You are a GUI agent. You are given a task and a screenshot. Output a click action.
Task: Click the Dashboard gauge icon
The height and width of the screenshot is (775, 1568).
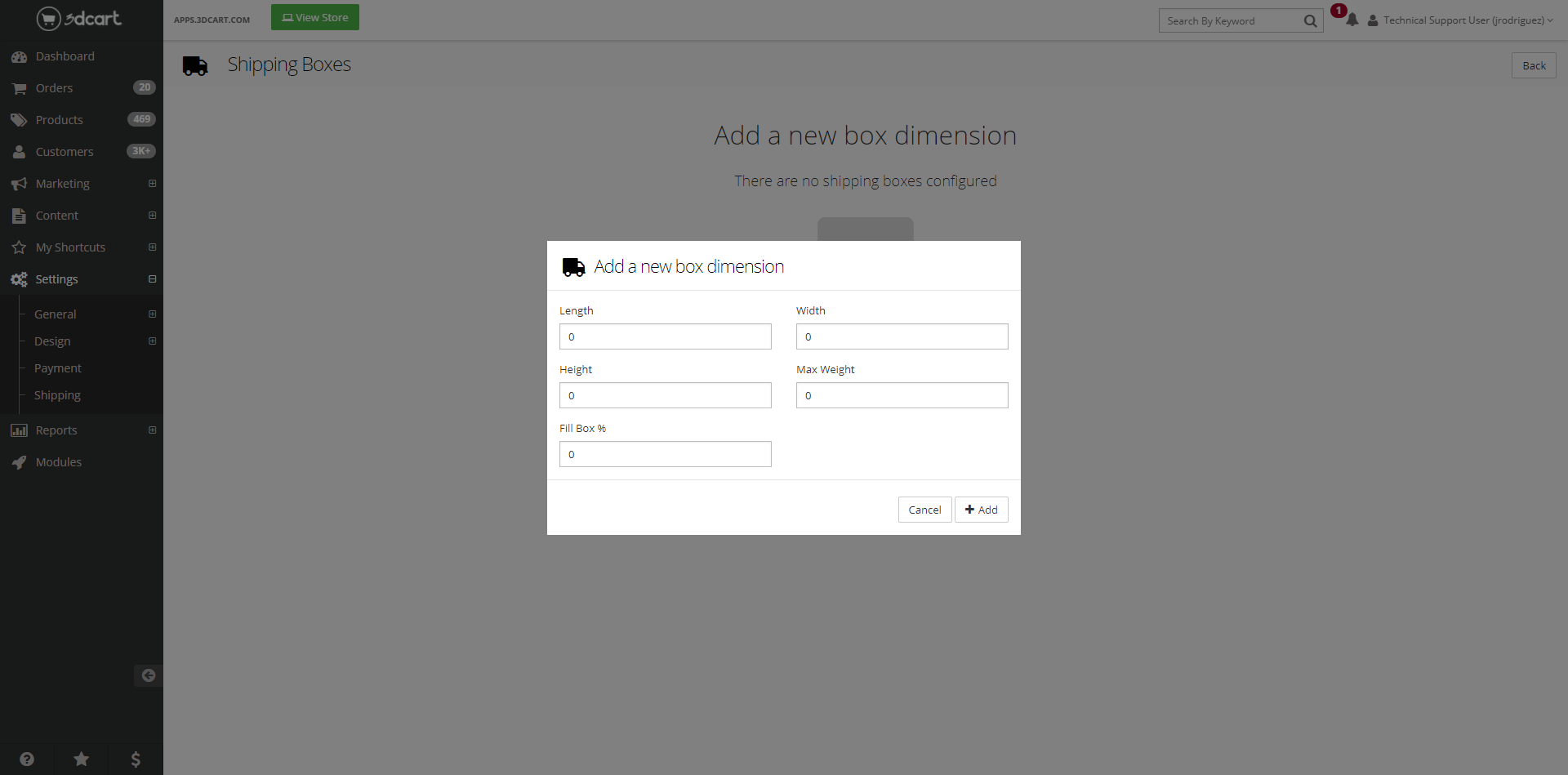click(19, 57)
